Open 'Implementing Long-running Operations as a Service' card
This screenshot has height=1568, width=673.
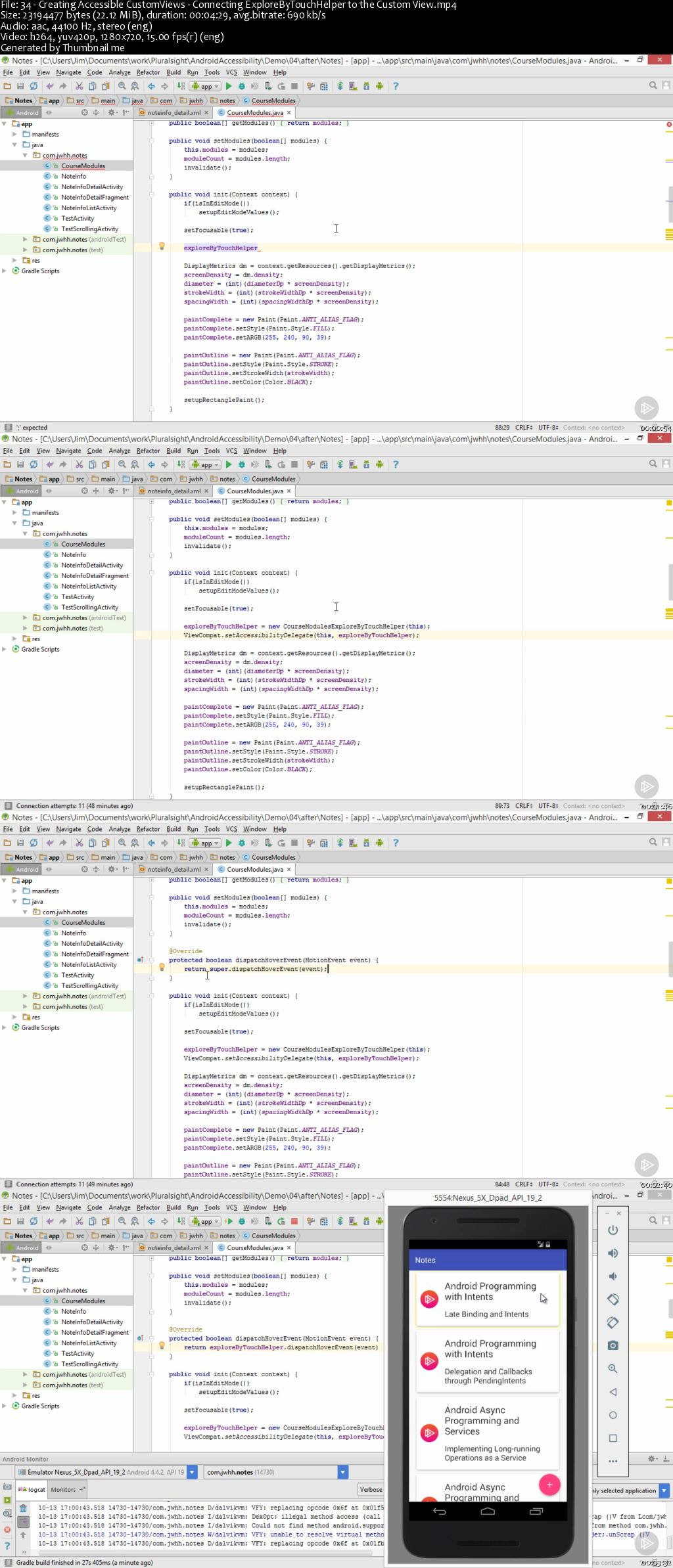(487, 1433)
